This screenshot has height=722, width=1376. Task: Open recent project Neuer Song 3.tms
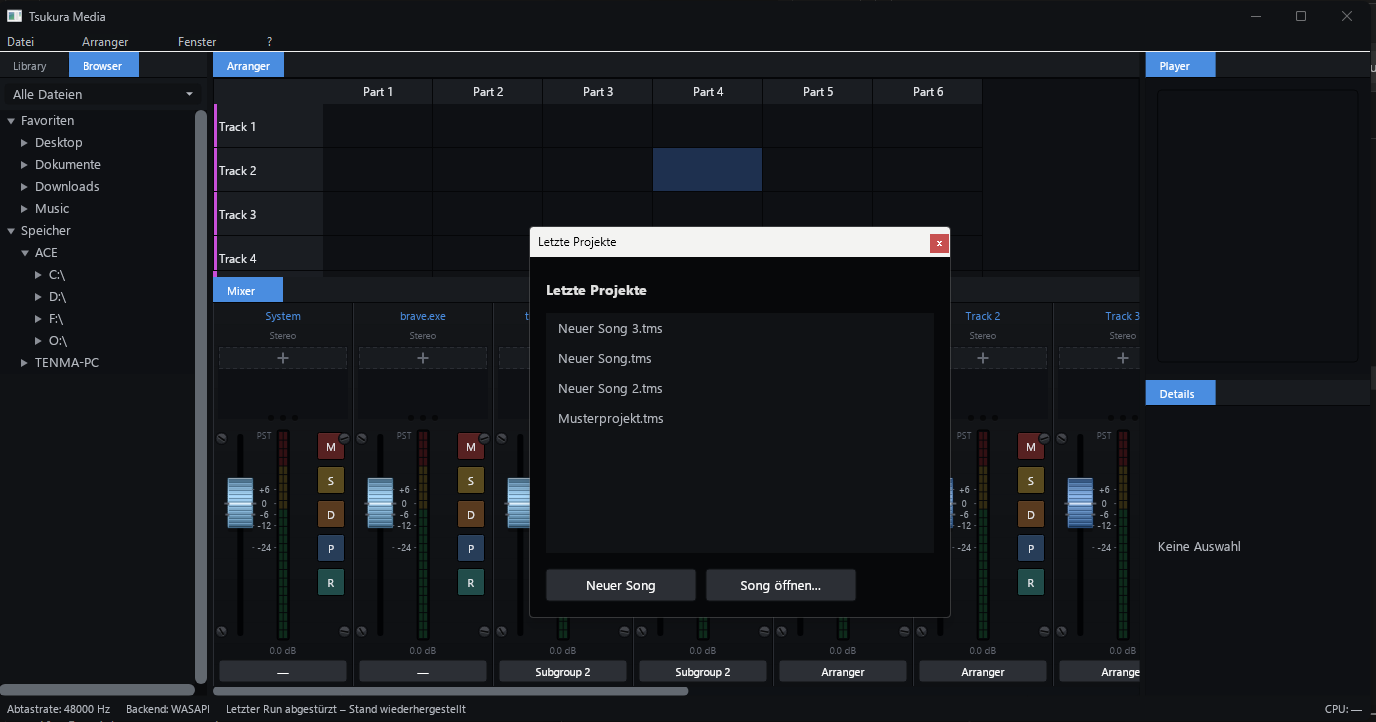[x=740, y=328]
